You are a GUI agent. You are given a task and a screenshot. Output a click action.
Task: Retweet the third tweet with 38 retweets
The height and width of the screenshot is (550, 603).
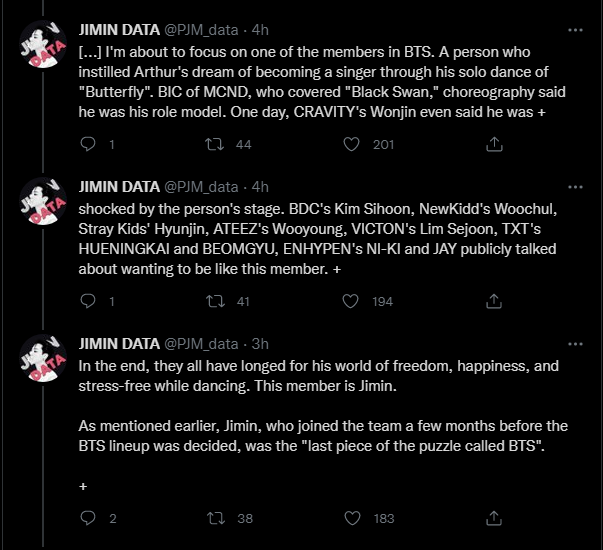click(x=216, y=518)
